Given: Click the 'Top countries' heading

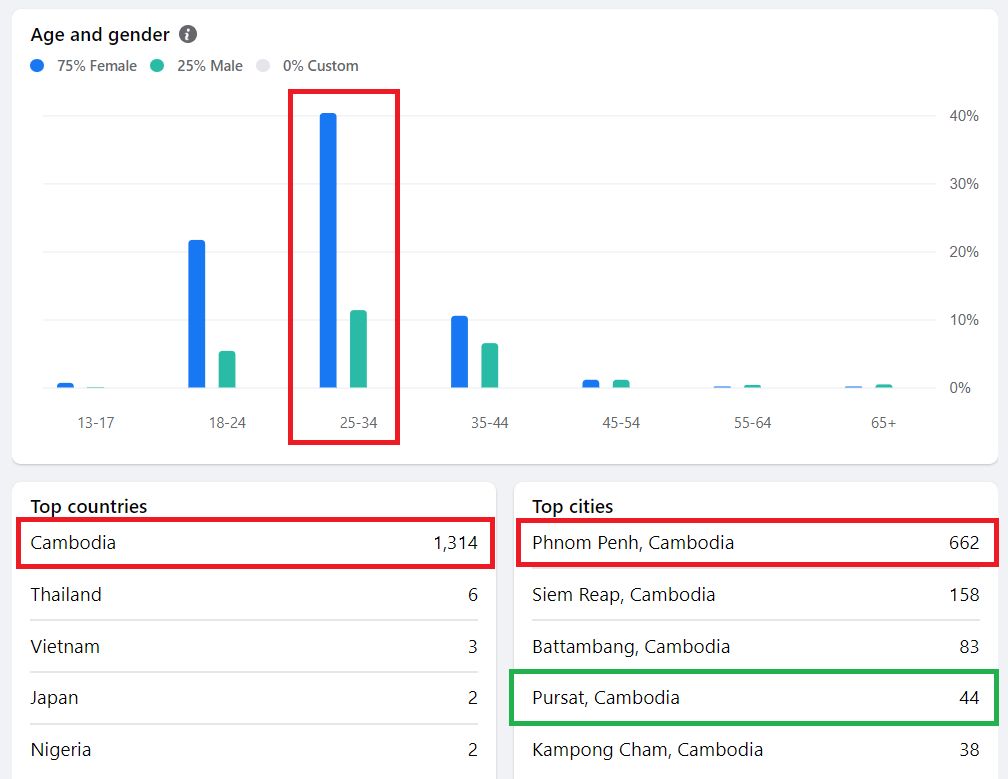Looking at the screenshot, I should [89, 506].
